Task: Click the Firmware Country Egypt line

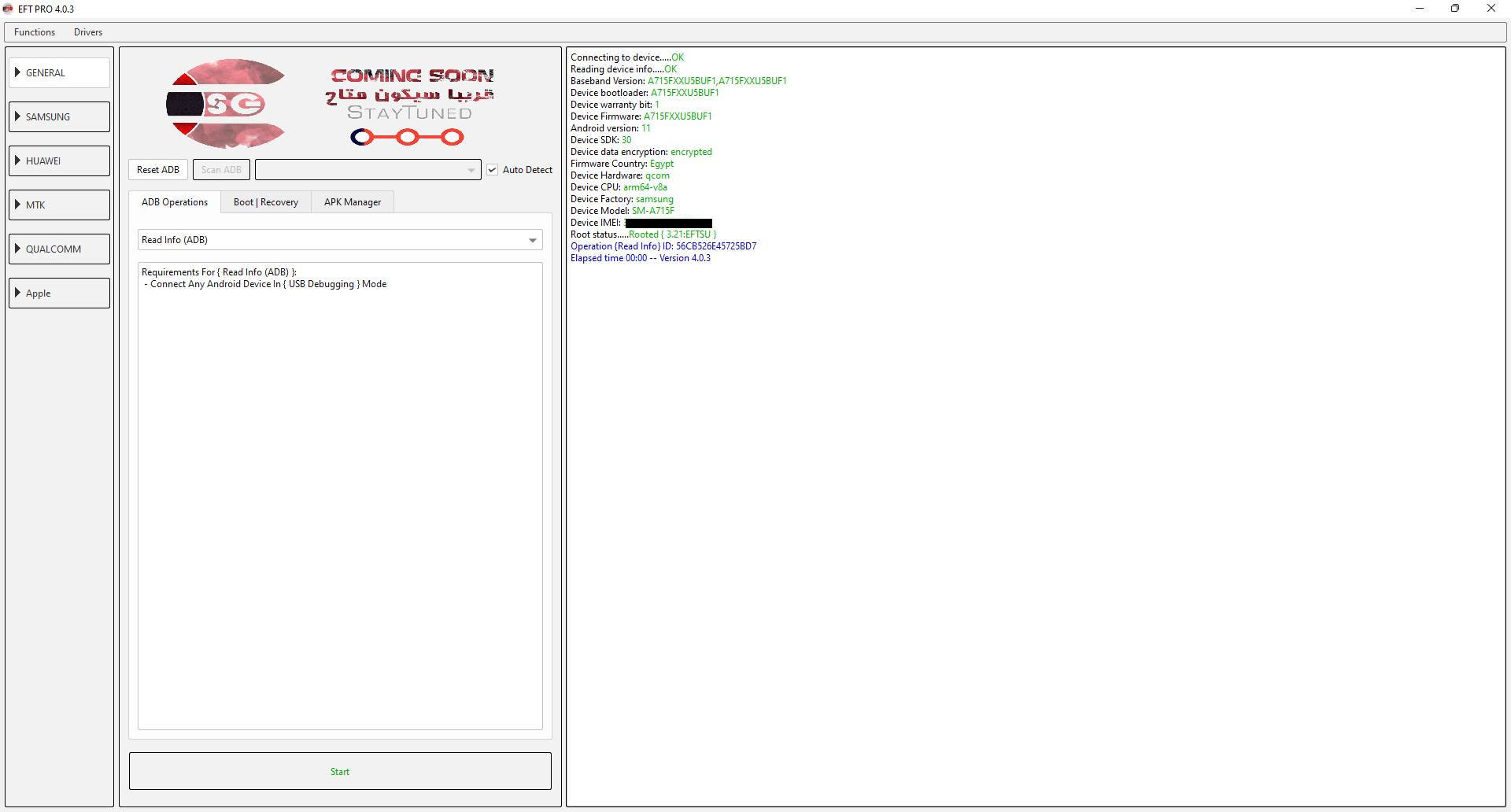Action: tap(622, 164)
